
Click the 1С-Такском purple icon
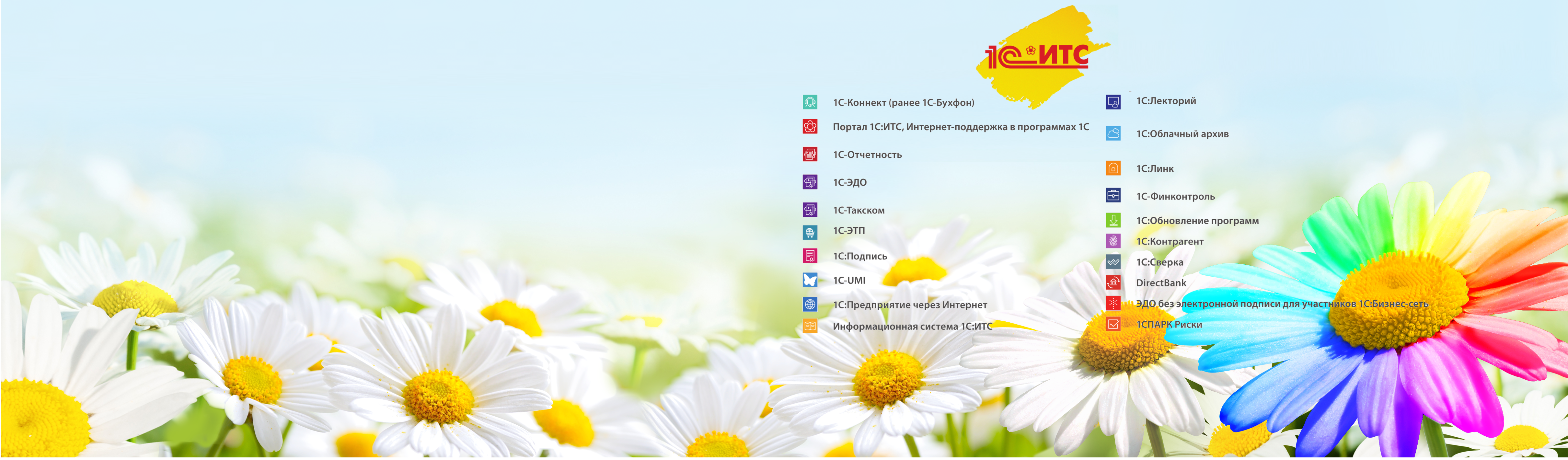(x=810, y=210)
